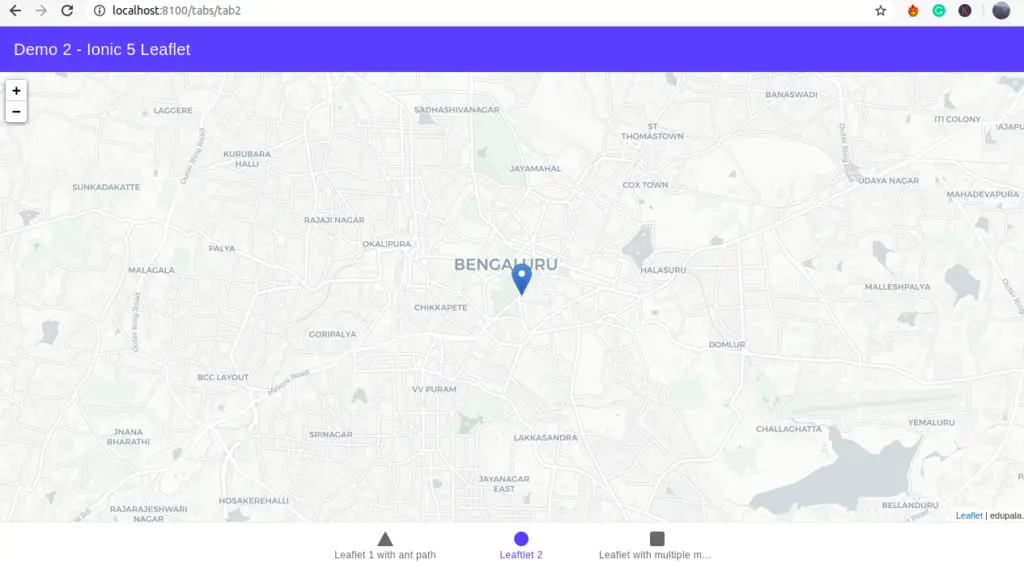The width and height of the screenshot is (1024, 568).
Task: Click the BCC LAYOUT map label
Action: pyautogui.click(x=223, y=377)
